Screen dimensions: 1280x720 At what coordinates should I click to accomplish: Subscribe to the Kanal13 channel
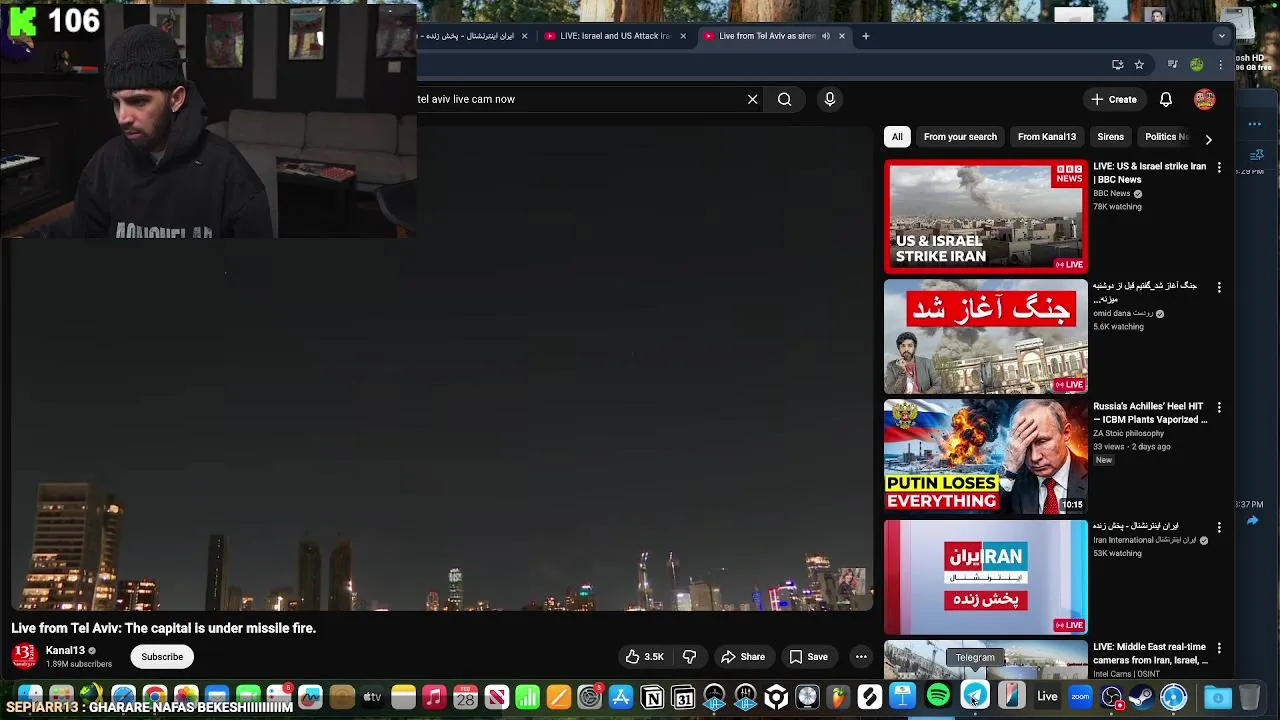click(162, 657)
